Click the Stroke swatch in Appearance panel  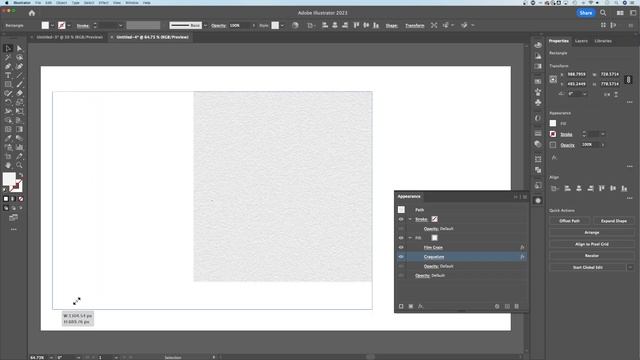pyautogui.click(x=434, y=219)
